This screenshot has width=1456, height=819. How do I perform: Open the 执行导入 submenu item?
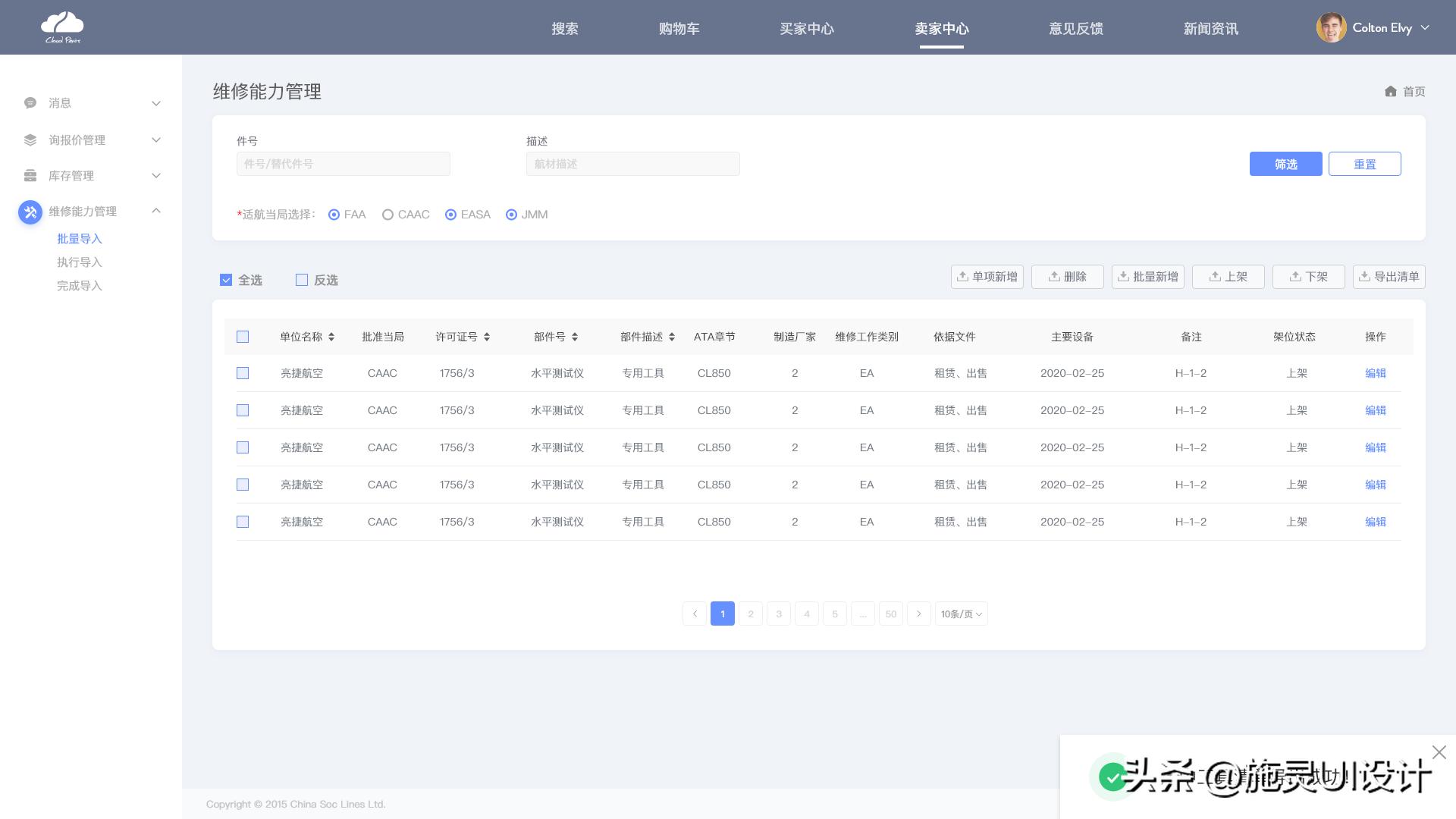tap(79, 262)
